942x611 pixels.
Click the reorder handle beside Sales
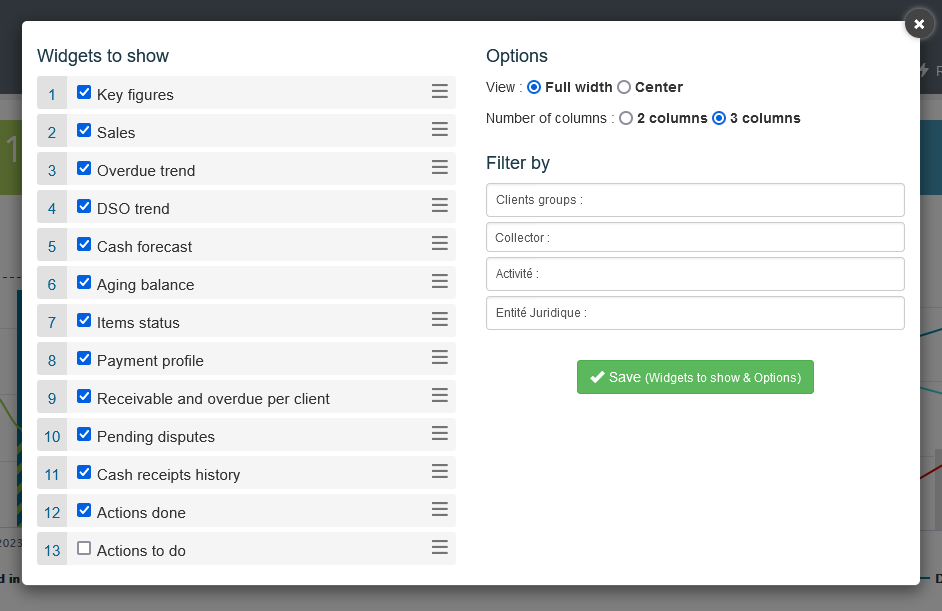439,130
